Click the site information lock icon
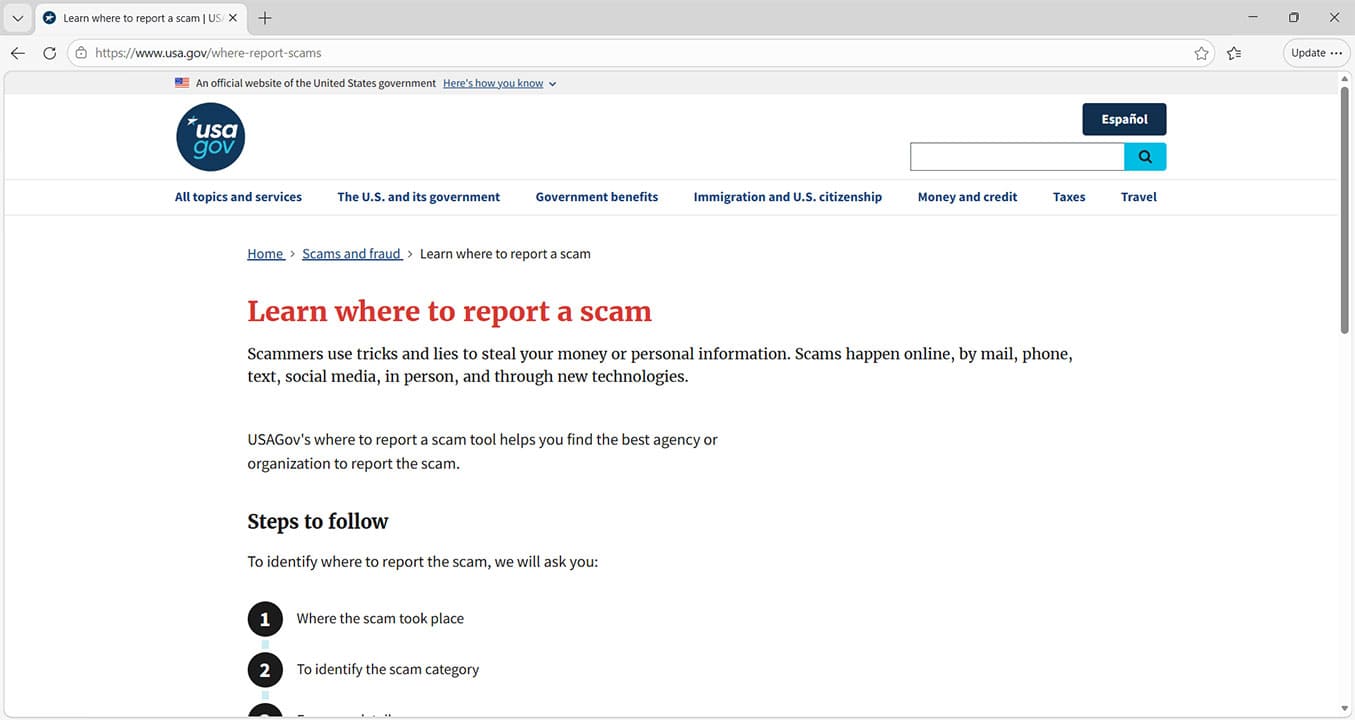The height and width of the screenshot is (720, 1355). [x=81, y=53]
